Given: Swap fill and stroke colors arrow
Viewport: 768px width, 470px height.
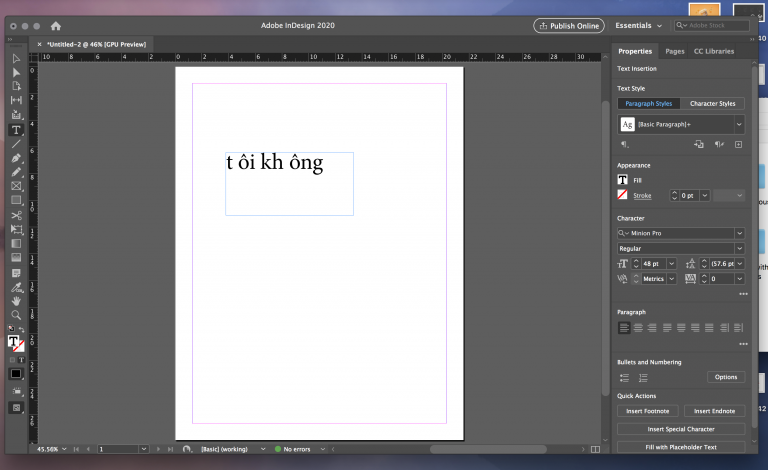Looking at the screenshot, I should coord(21,329).
